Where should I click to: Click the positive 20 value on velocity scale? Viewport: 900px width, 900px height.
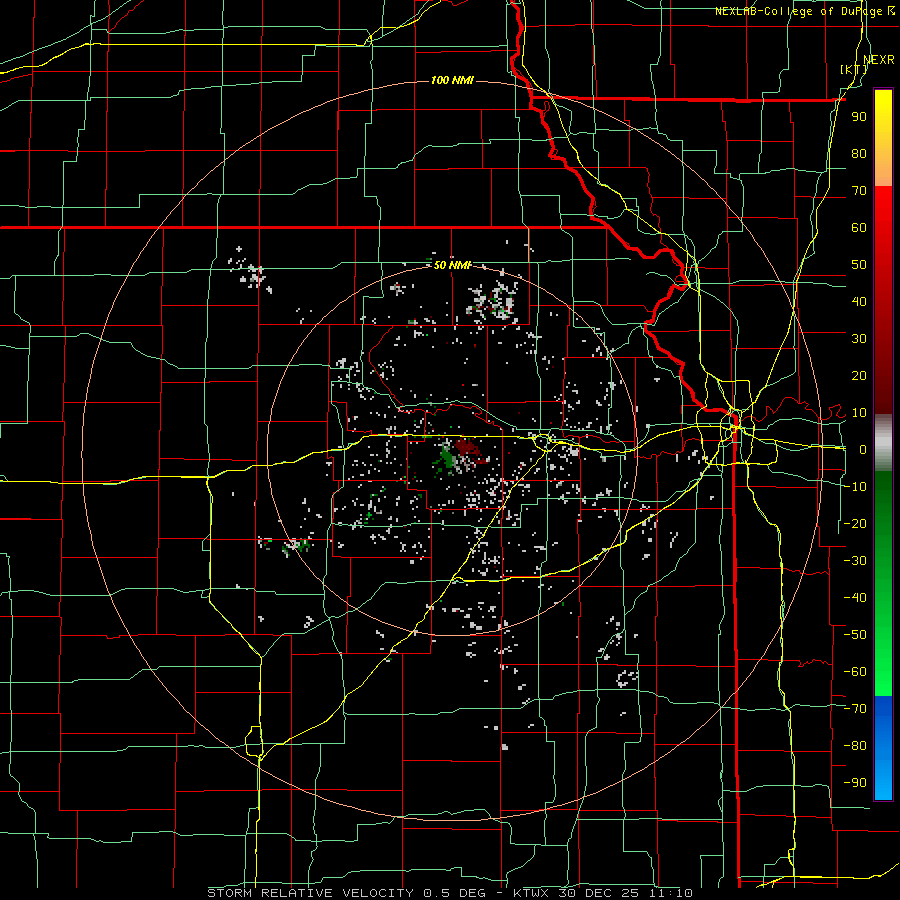(x=859, y=375)
